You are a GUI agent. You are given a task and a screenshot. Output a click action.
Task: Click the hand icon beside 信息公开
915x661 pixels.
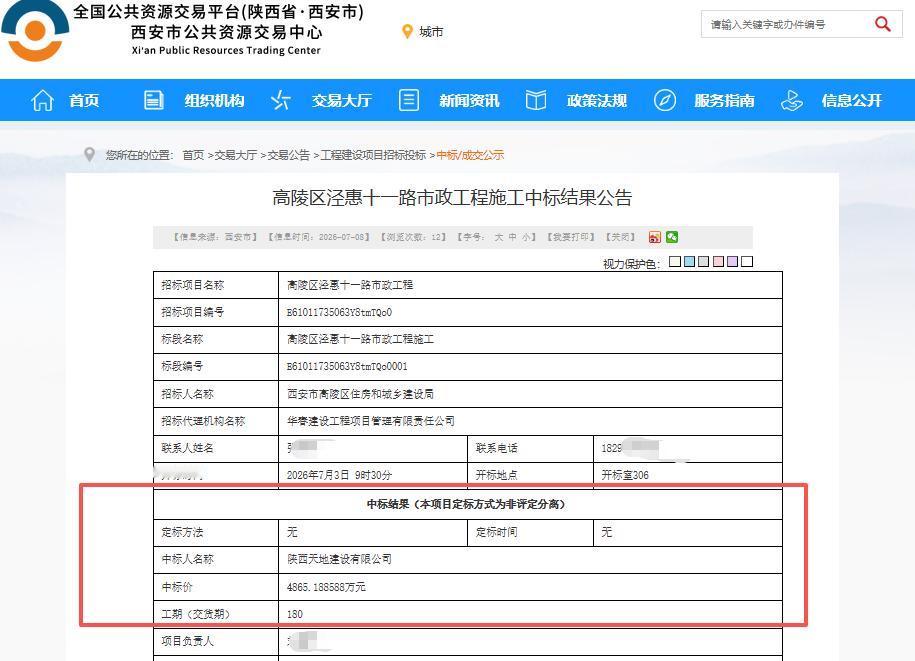pos(791,100)
